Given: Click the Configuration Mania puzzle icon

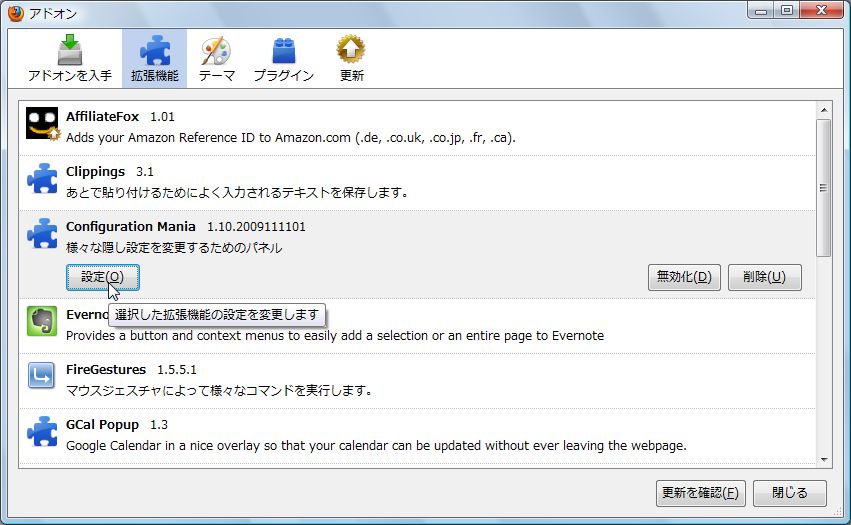Looking at the screenshot, I should [42, 233].
